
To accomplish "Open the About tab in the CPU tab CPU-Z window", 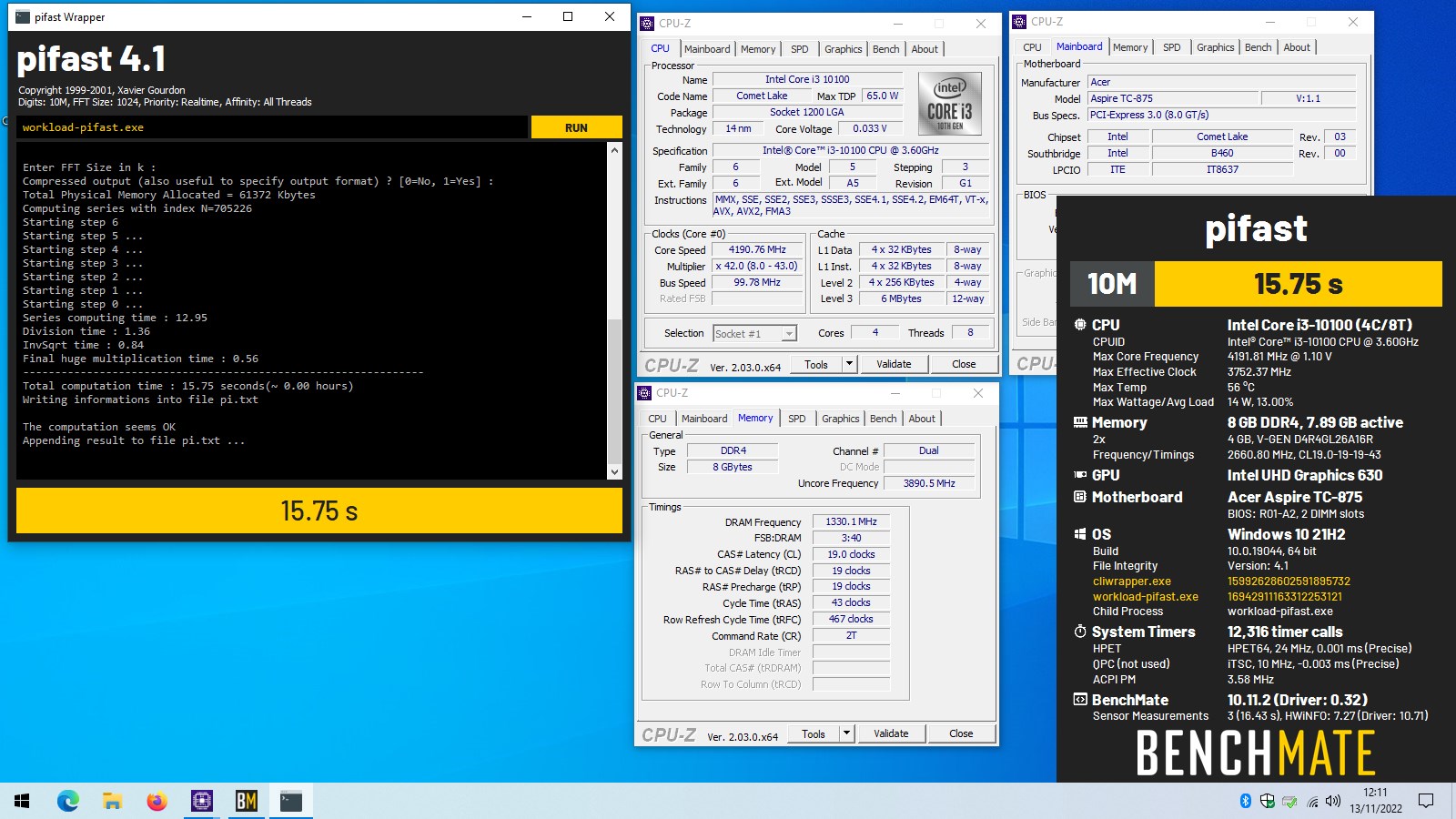I will [925, 49].
